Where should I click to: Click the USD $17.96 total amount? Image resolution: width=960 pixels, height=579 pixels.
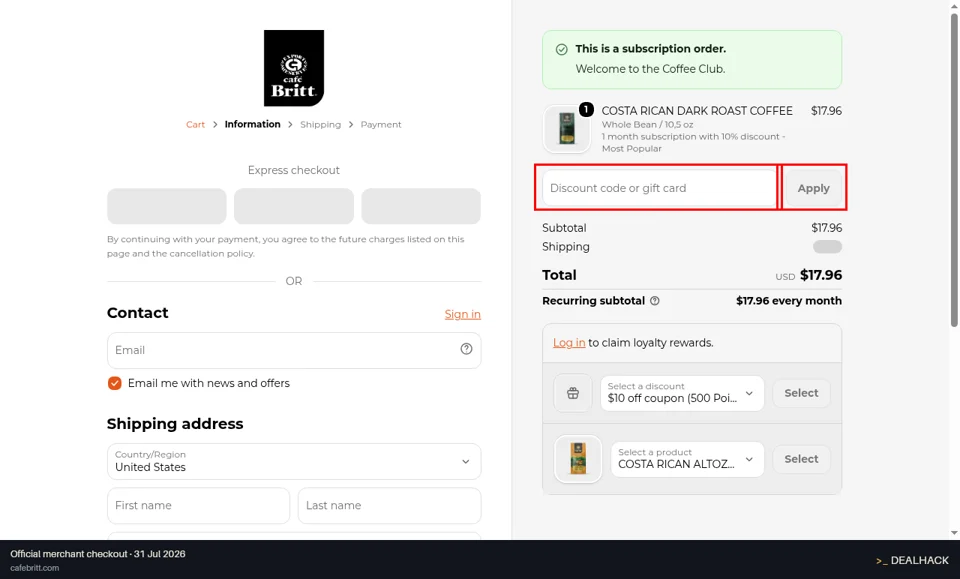pyautogui.click(x=808, y=275)
